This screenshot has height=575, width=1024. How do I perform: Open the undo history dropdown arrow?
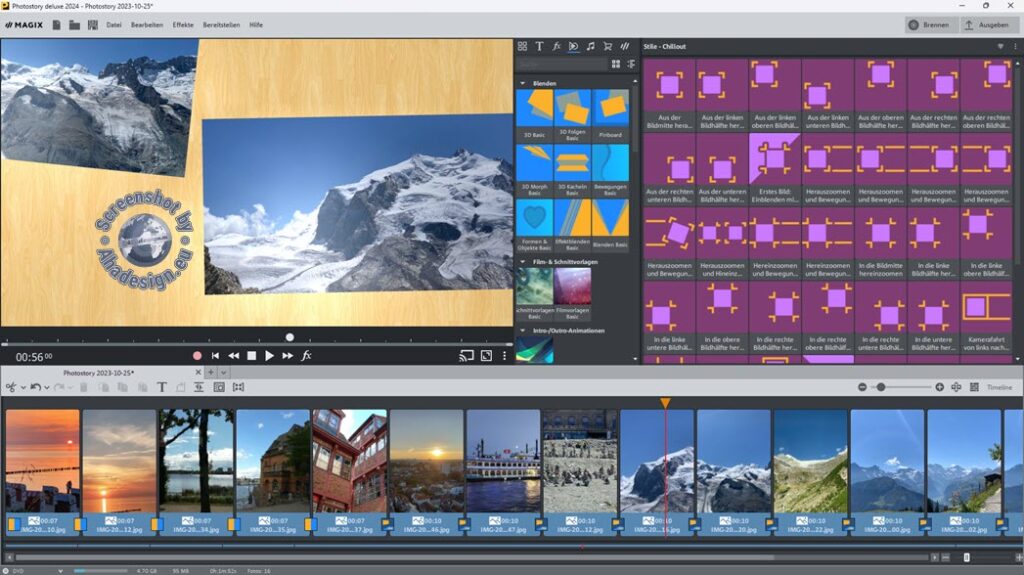pos(46,387)
